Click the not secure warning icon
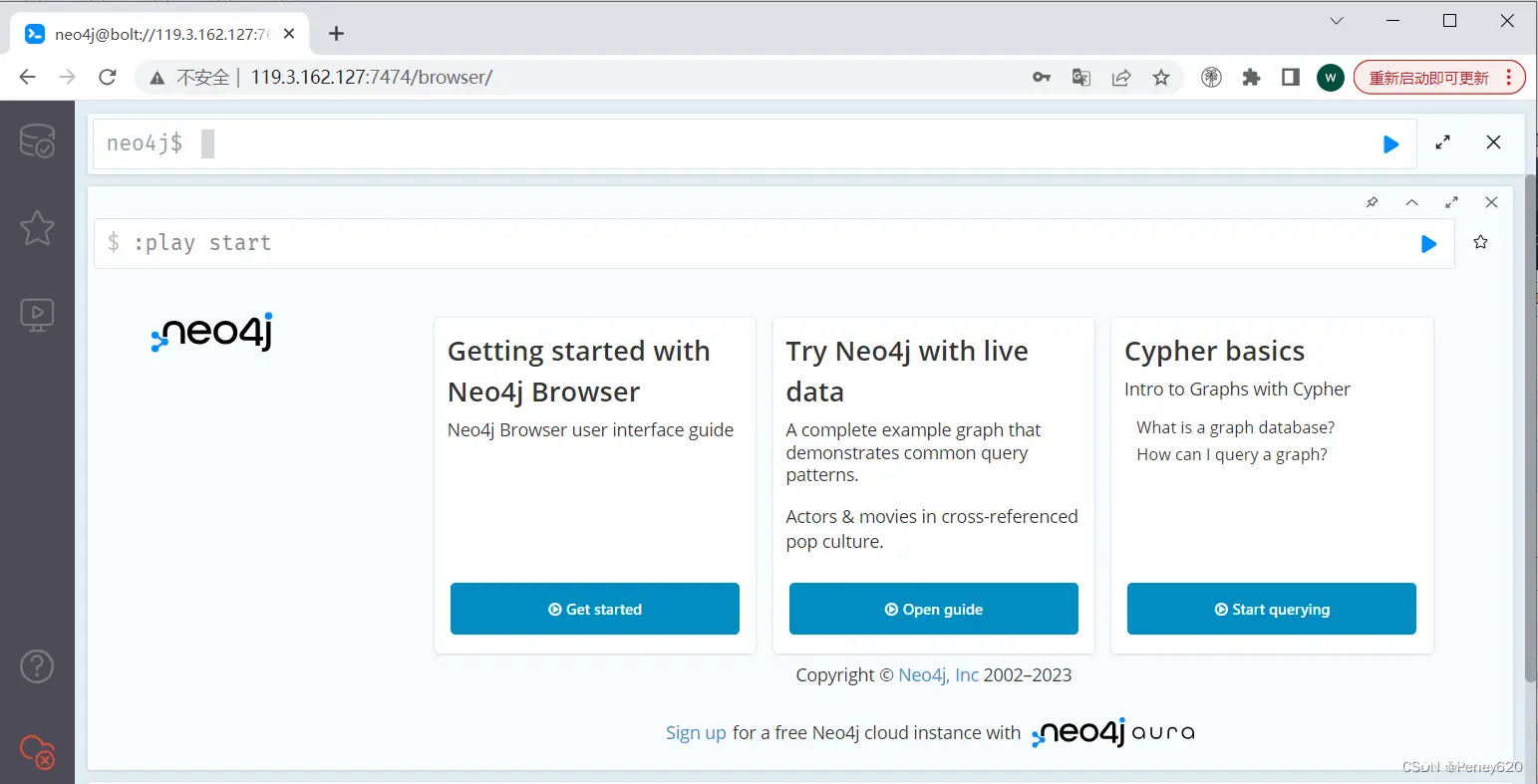 (x=157, y=78)
